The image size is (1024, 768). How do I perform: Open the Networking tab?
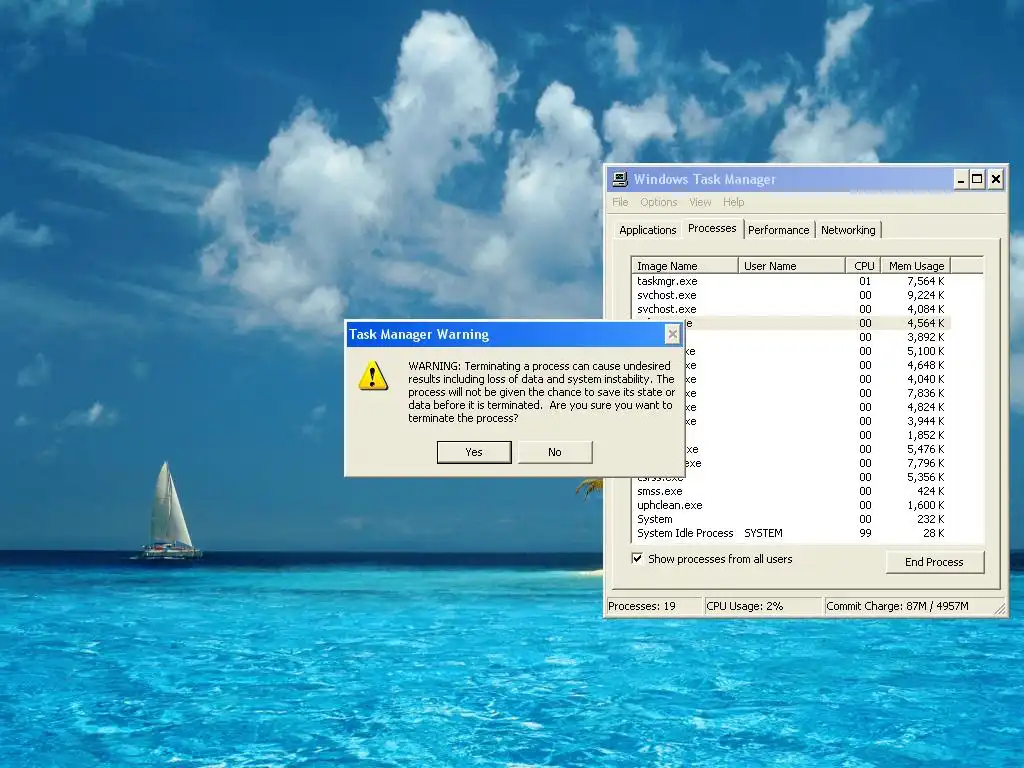pyautogui.click(x=848, y=230)
